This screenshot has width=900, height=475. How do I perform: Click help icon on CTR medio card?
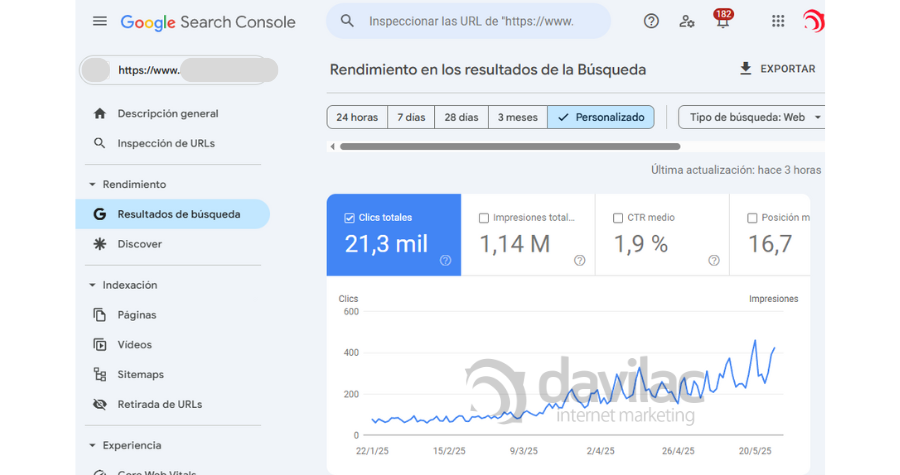click(714, 260)
